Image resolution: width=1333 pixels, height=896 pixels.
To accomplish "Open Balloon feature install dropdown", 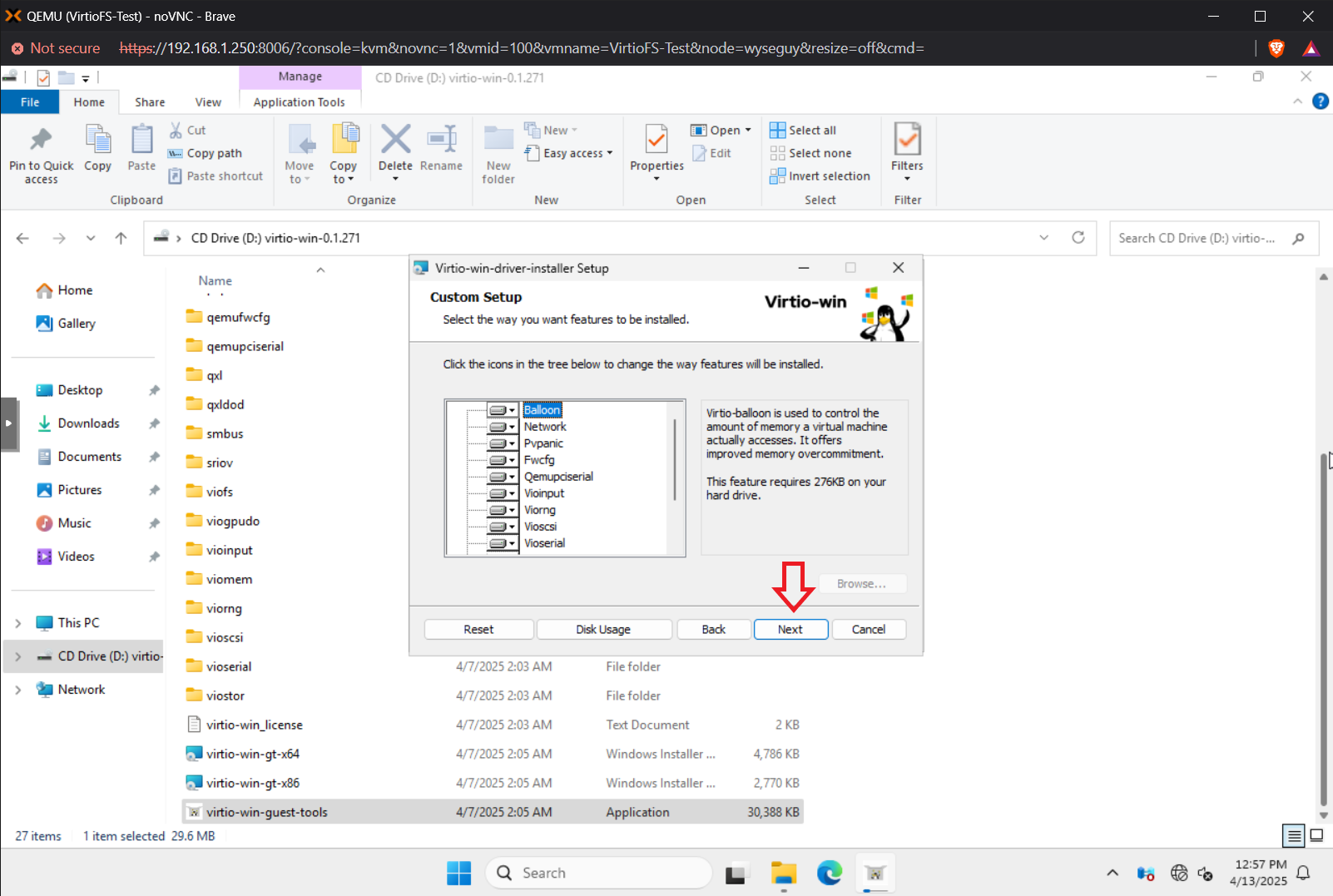I will click(503, 410).
